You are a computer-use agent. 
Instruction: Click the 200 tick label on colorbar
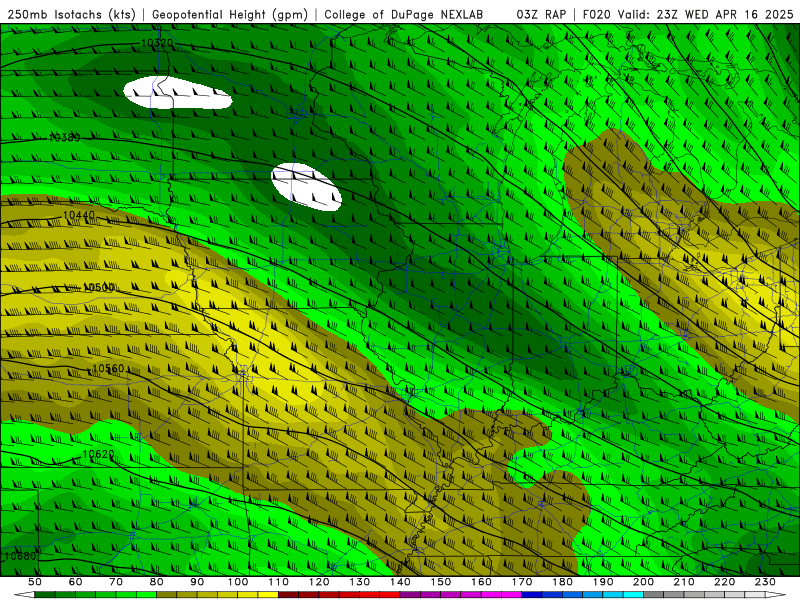[x=643, y=582]
